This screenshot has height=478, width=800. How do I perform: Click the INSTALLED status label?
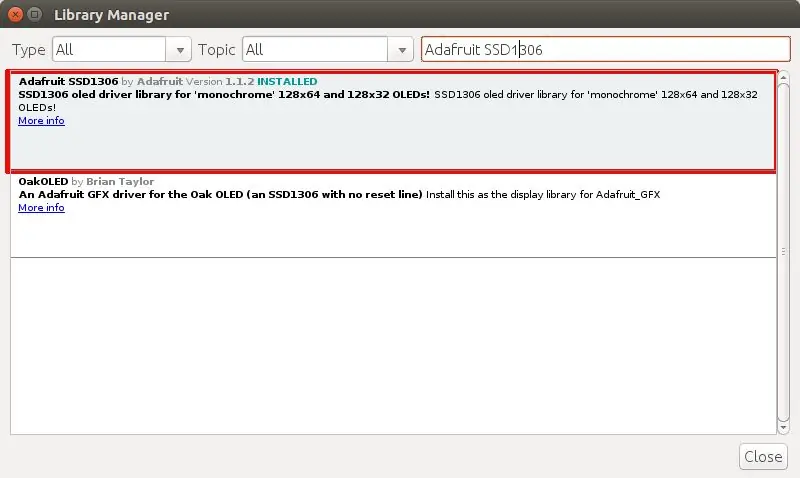pyautogui.click(x=287, y=82)
